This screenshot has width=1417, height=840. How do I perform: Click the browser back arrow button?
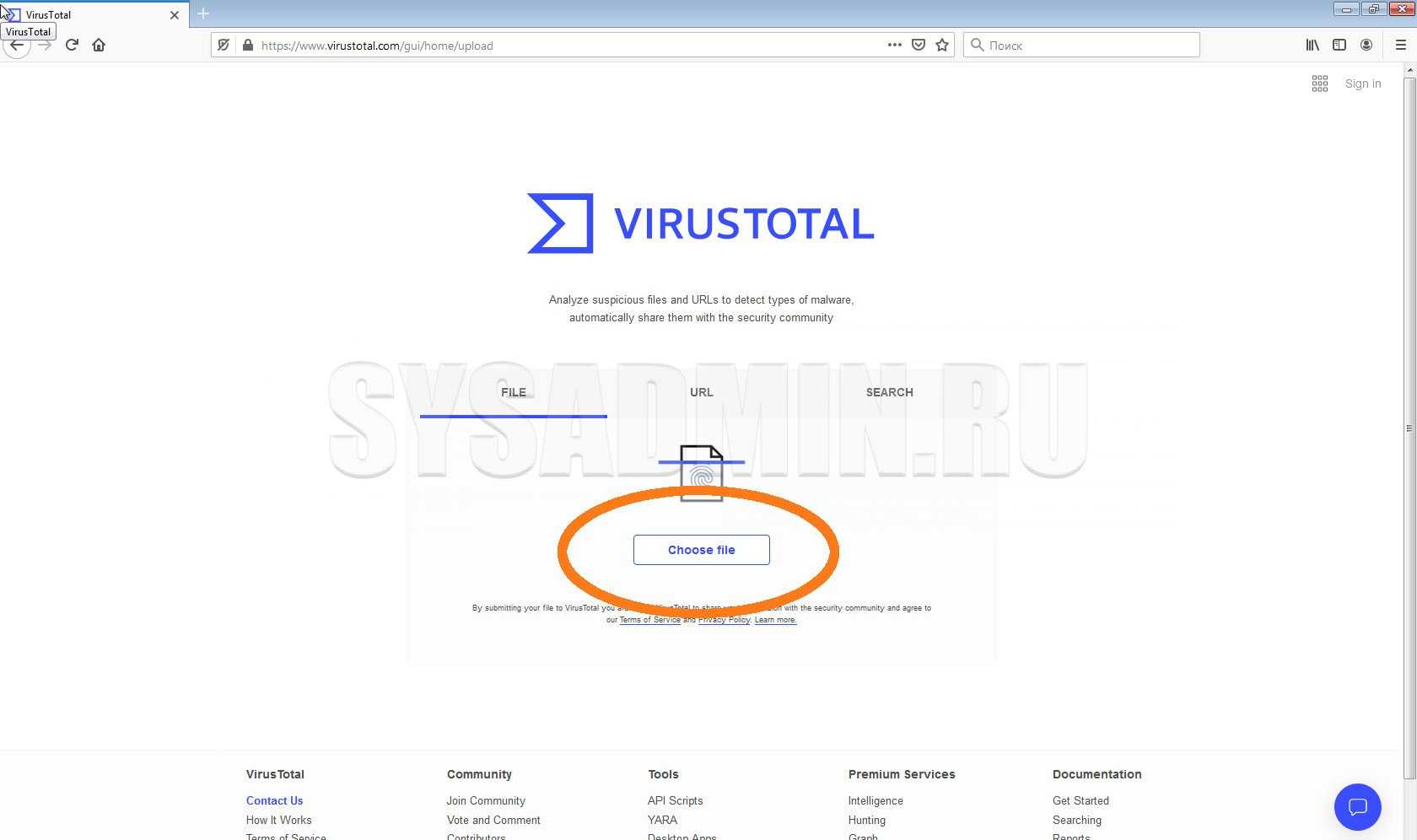coord(17,46)
